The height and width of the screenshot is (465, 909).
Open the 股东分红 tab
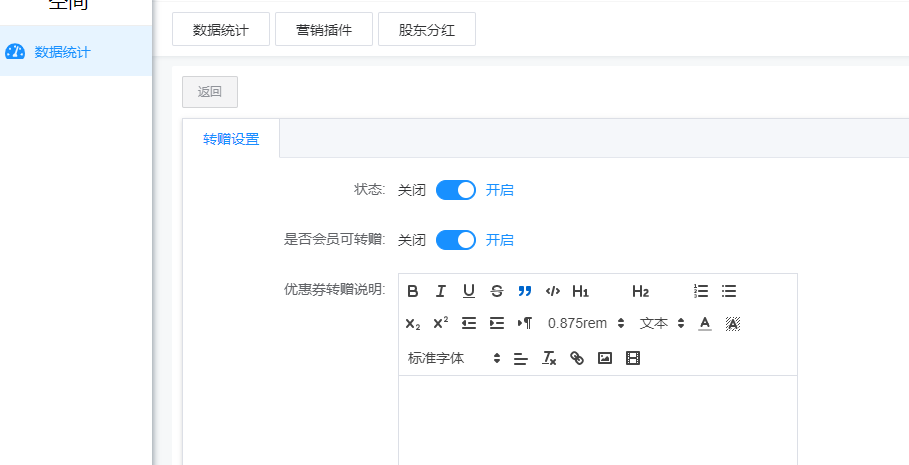pyautogui.click(x=427, y=30)
